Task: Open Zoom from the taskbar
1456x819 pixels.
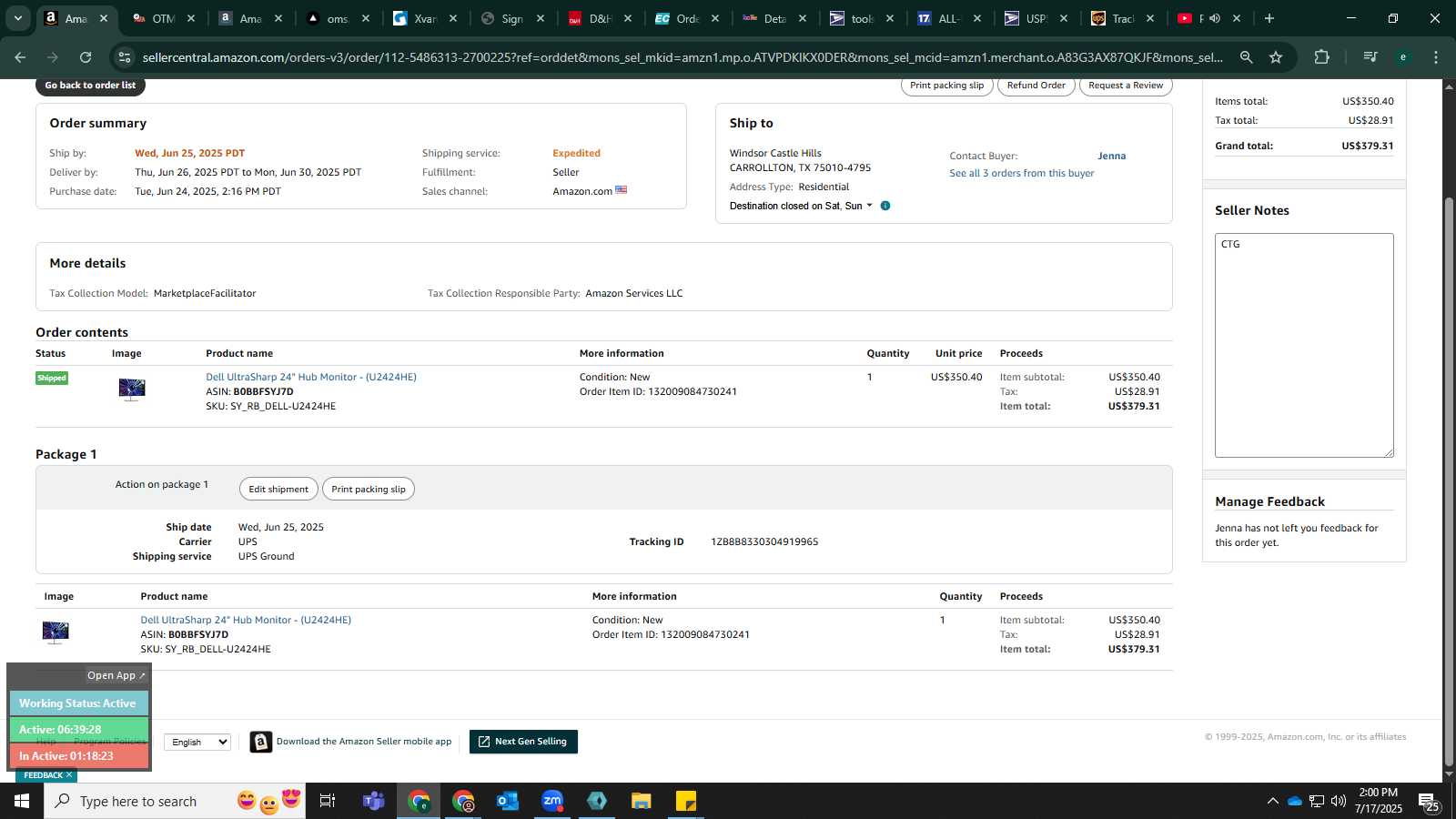Action: click(x=552, y=801)
